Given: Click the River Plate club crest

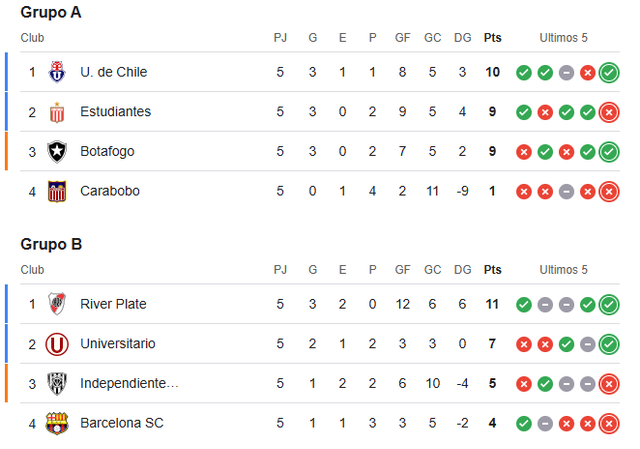Looking at the screenshot, I should click(57, 304).
